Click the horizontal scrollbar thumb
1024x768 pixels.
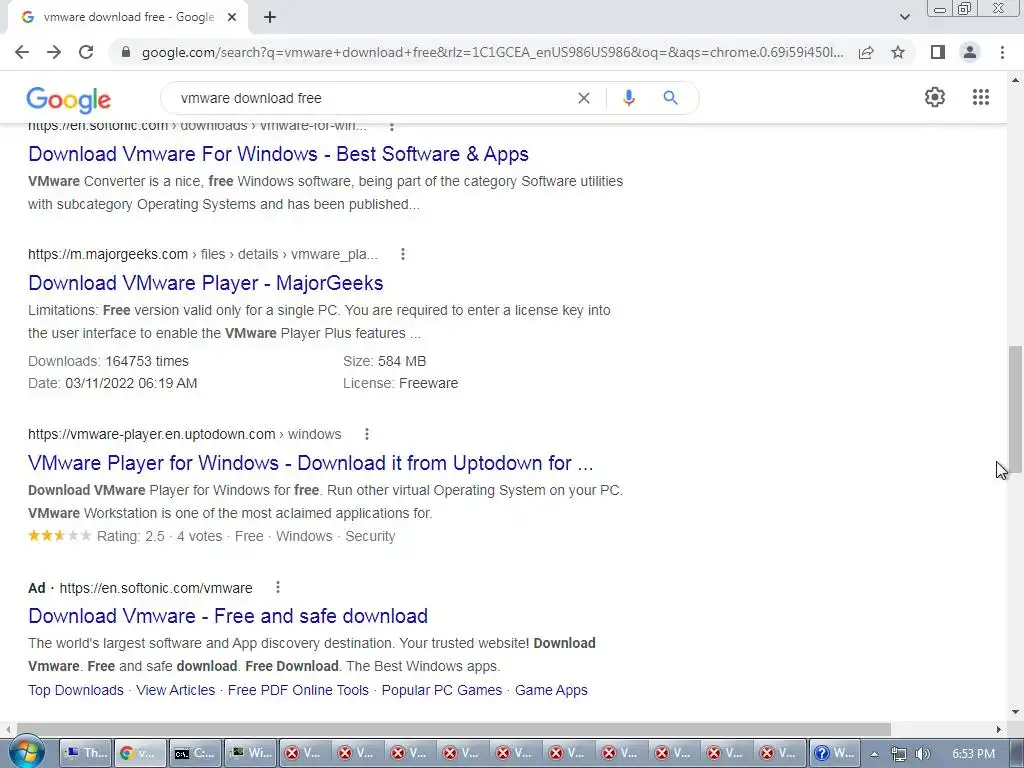pos(454,729)
